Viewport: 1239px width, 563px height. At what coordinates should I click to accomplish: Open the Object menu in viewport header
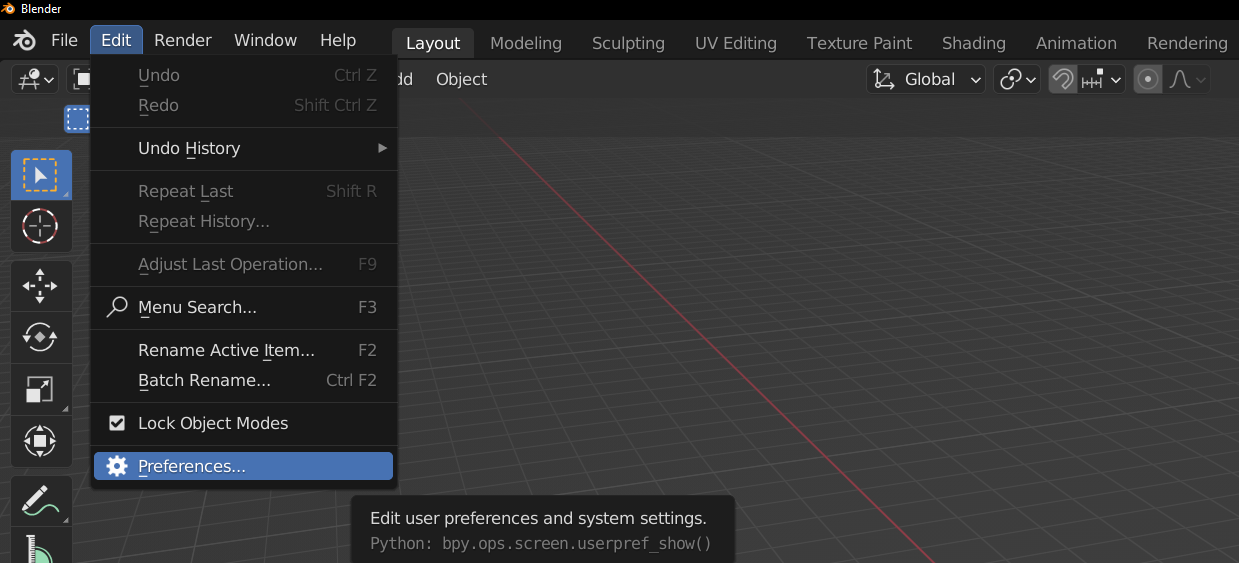tap(461, 79)
